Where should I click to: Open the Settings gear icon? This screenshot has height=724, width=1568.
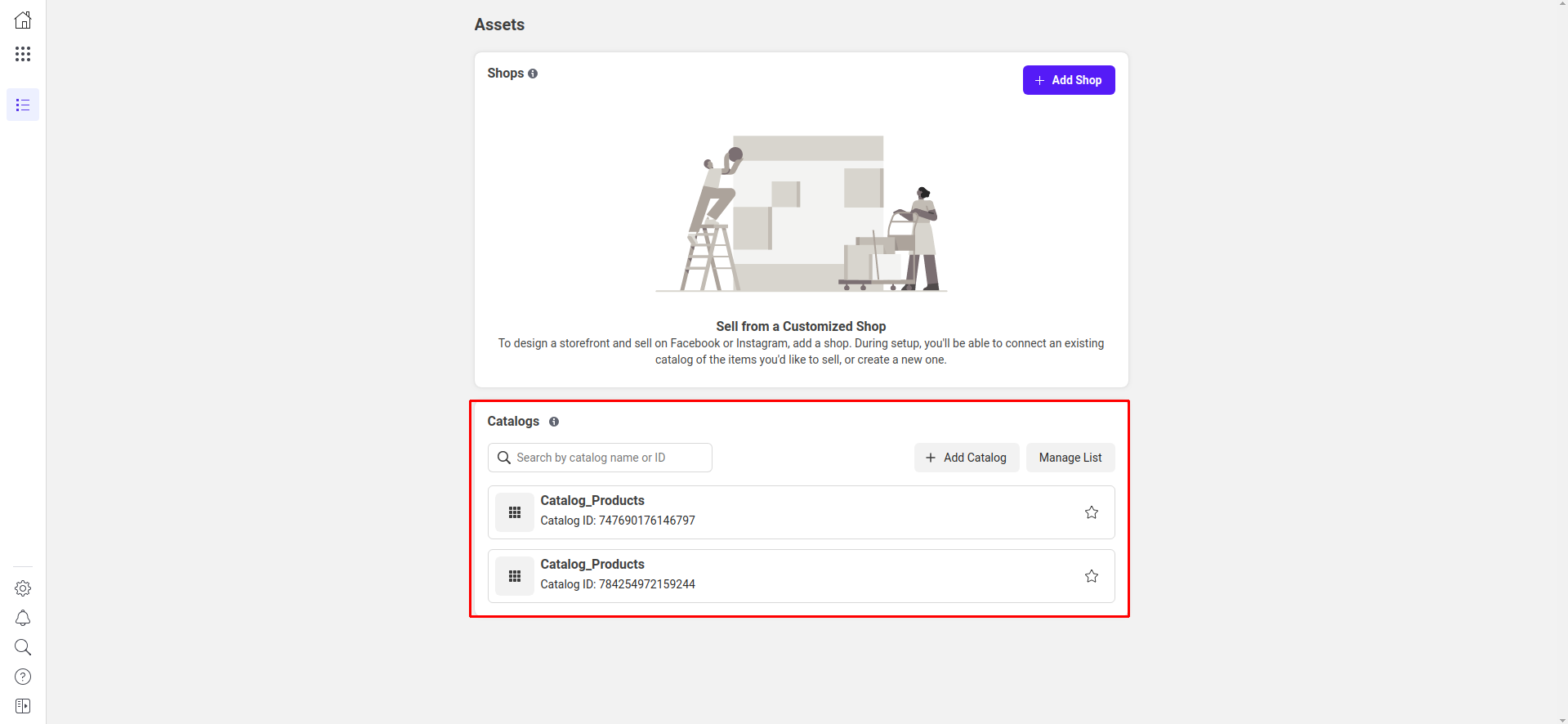[23, 588]
